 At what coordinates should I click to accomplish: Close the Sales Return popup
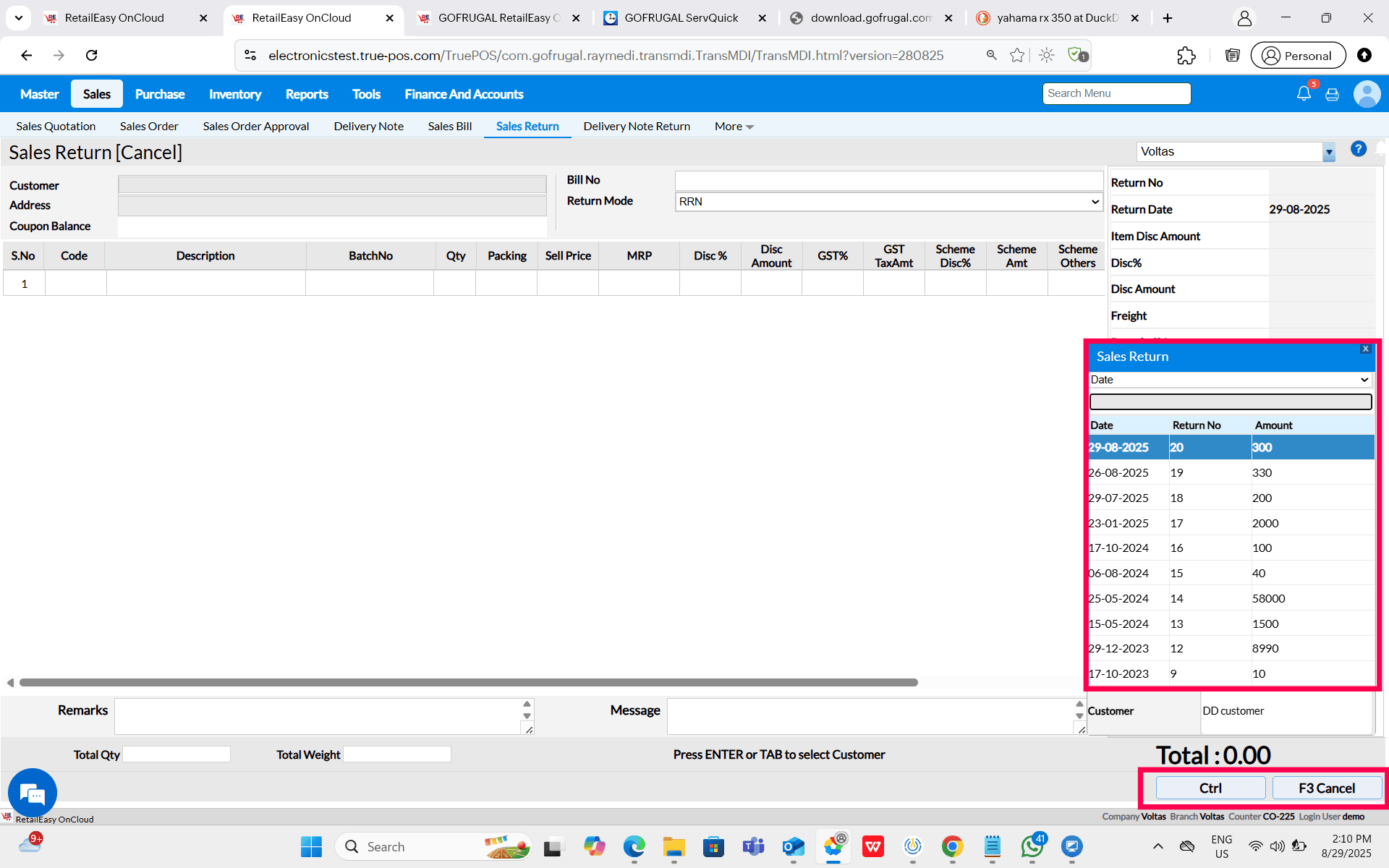(1365, 349)
